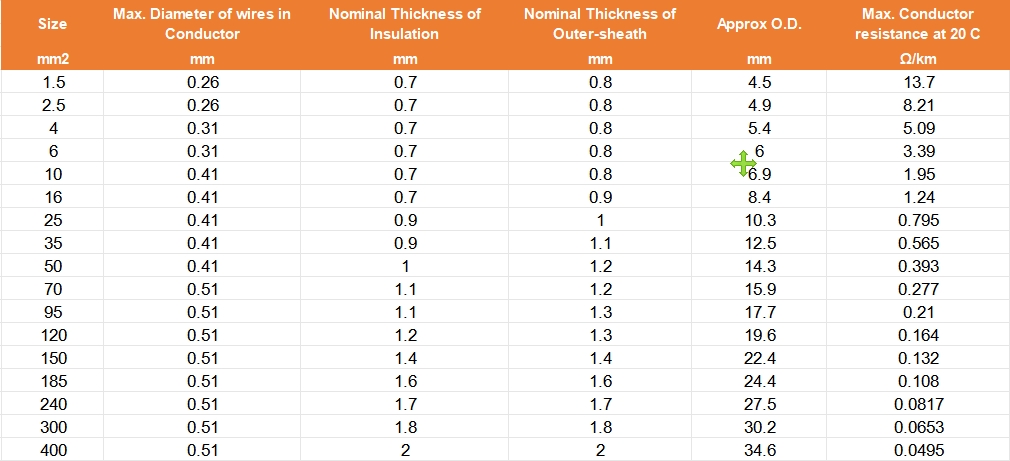The image size is (1010, 461).
Task: Click the 400 size cell
Action: click(x=52, y=450)
